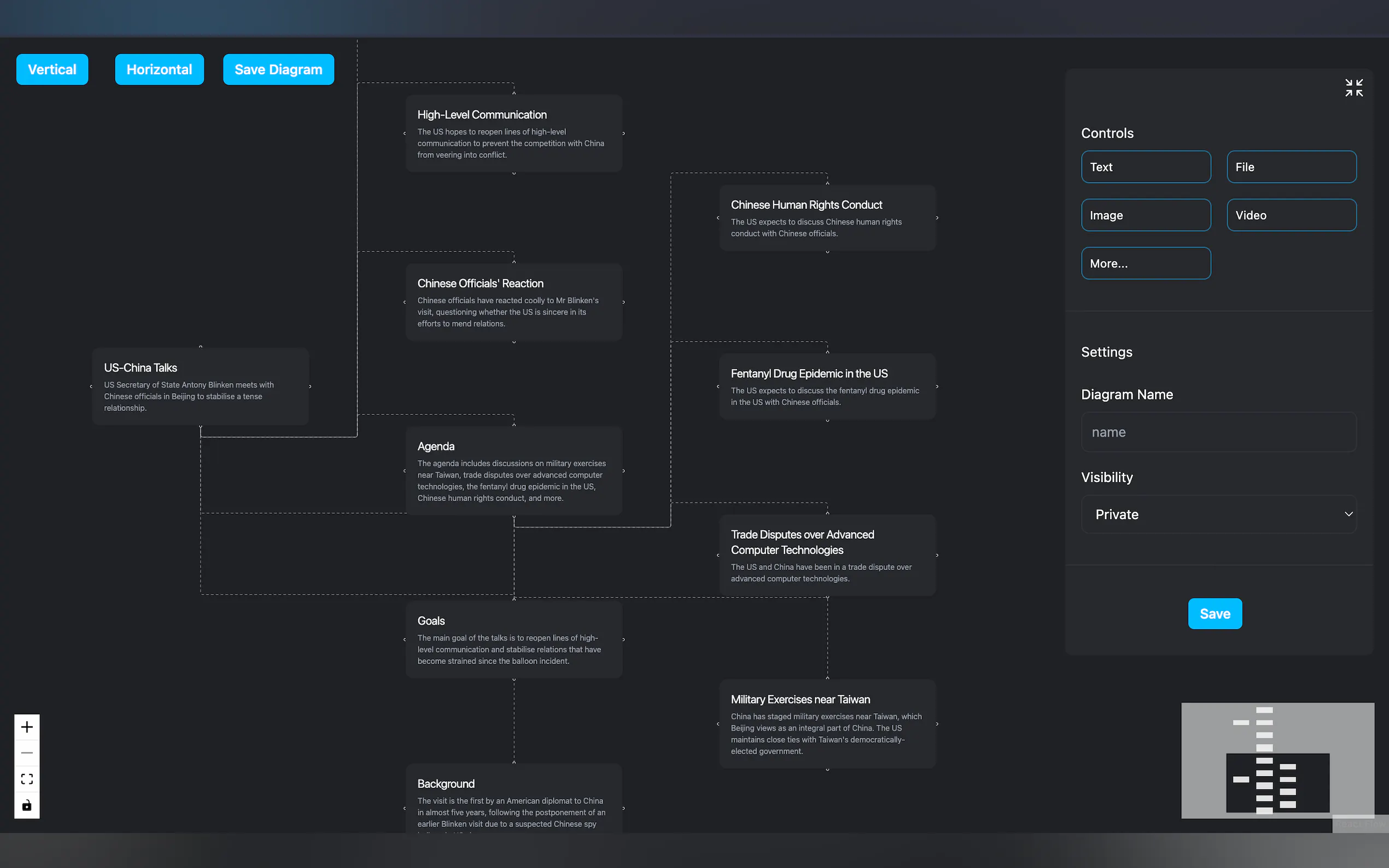1389x868 pixels.
Task: Collapse the controls panel via arrows icon
Action: click(1353, 88)
